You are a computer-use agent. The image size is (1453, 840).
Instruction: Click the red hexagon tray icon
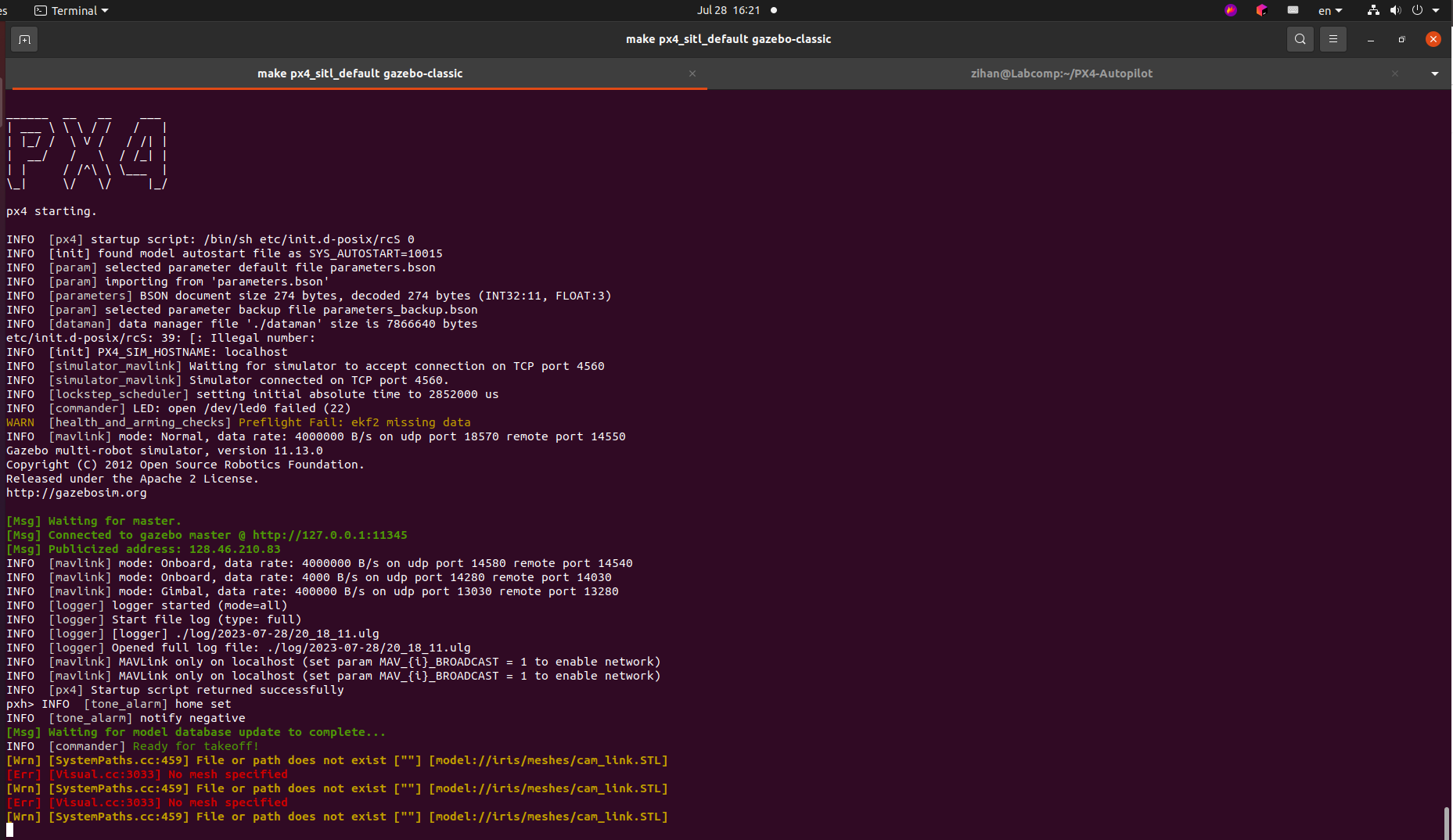click(x=1261, y=10)
